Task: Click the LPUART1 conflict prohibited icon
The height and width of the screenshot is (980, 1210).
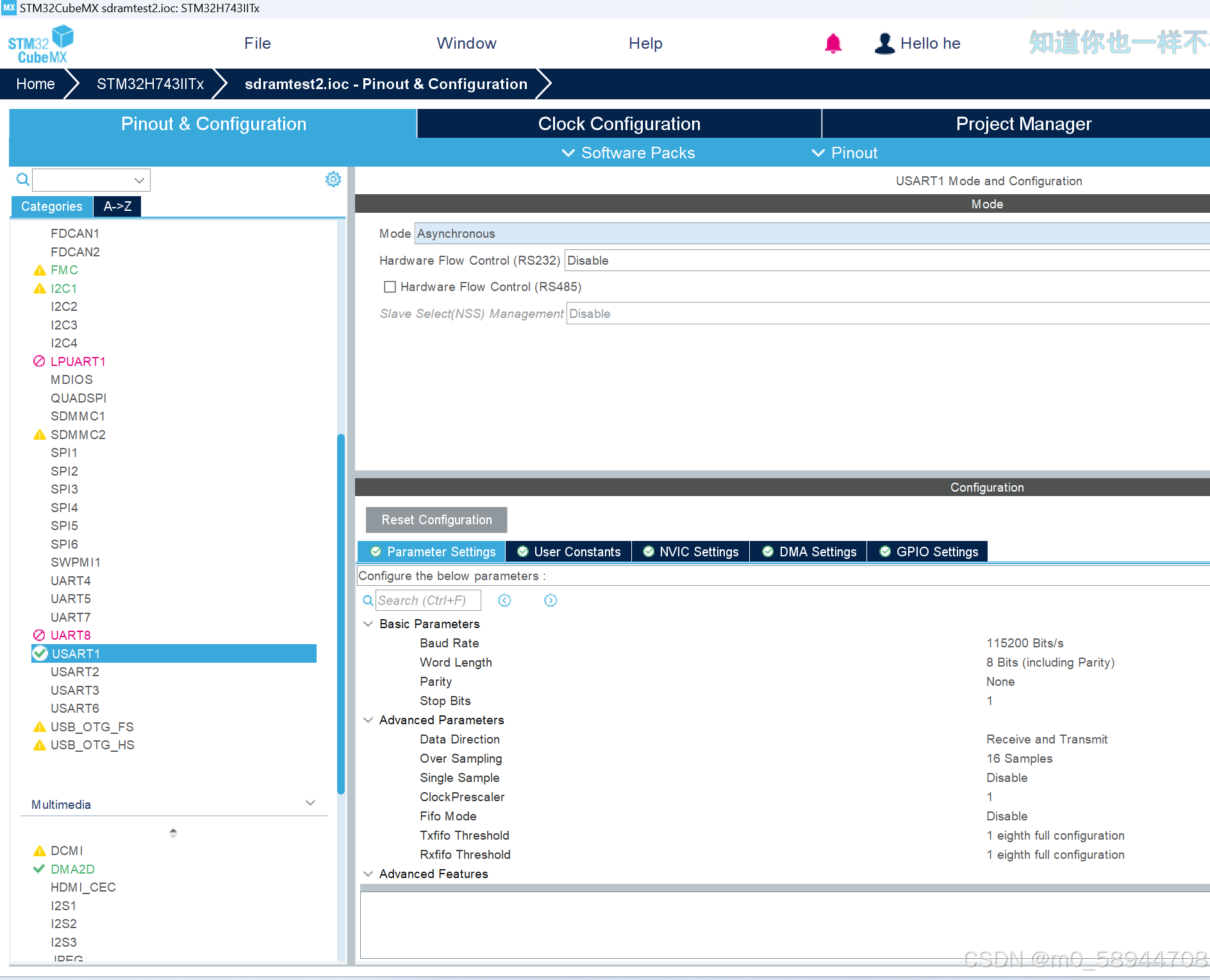Action: click(x=39, y=361)
